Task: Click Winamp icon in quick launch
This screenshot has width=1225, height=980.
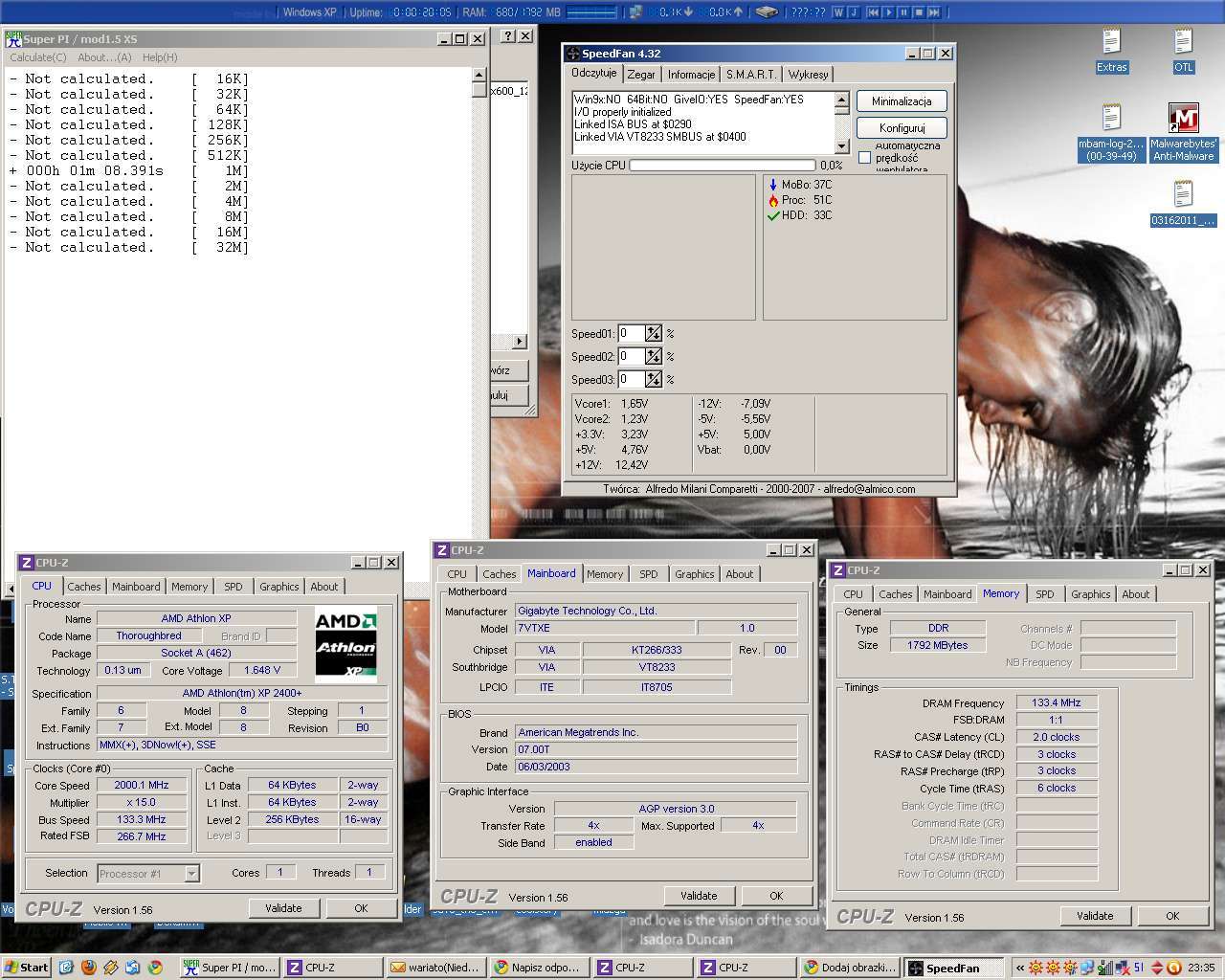Action: (x=110, y=968)
